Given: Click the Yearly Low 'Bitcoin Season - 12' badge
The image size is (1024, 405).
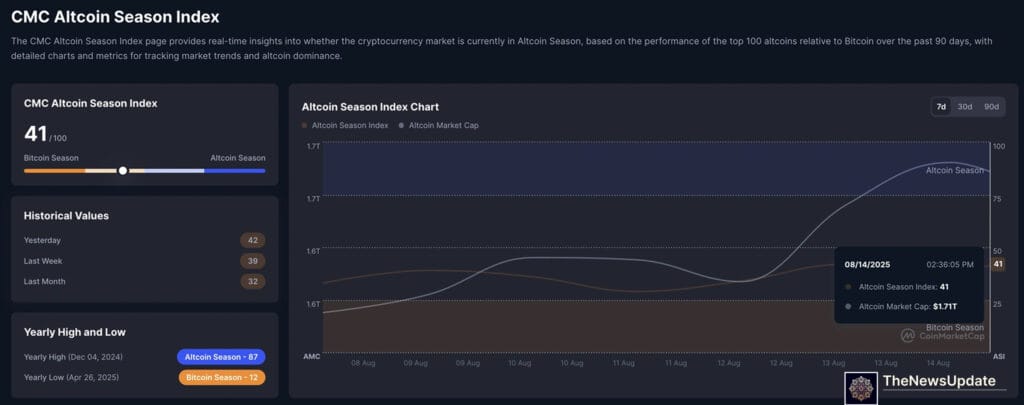Looking at the screenshot, I should tap(221, 378).
